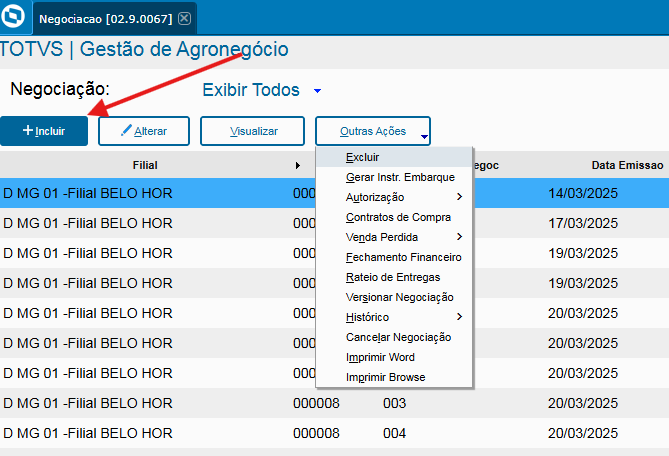The height and width of the screenshot is (456, 669).
Task: Select Fechamento Financeiro menu item
Action: [x=394, y=258]
